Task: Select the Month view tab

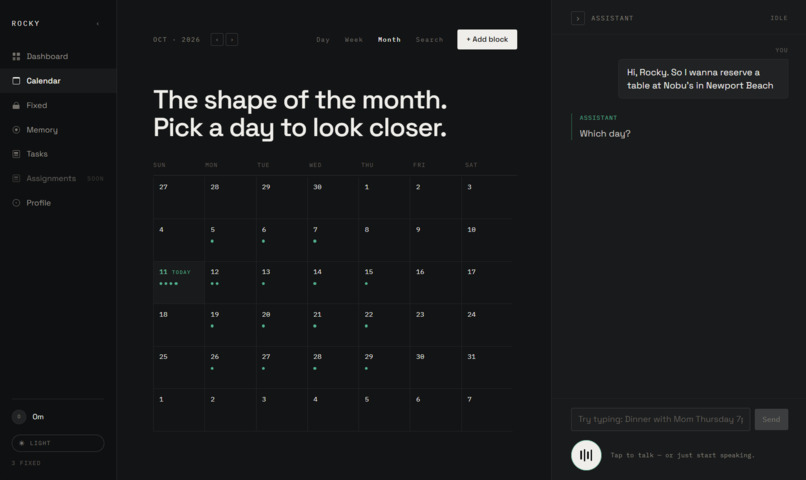Action: tap(389, 40)
